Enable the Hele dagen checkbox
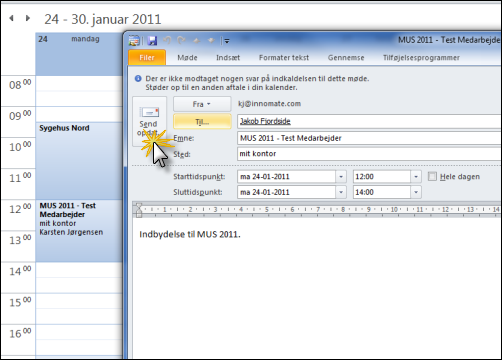Screen dimensions: 502x360 tap(432, 176)
